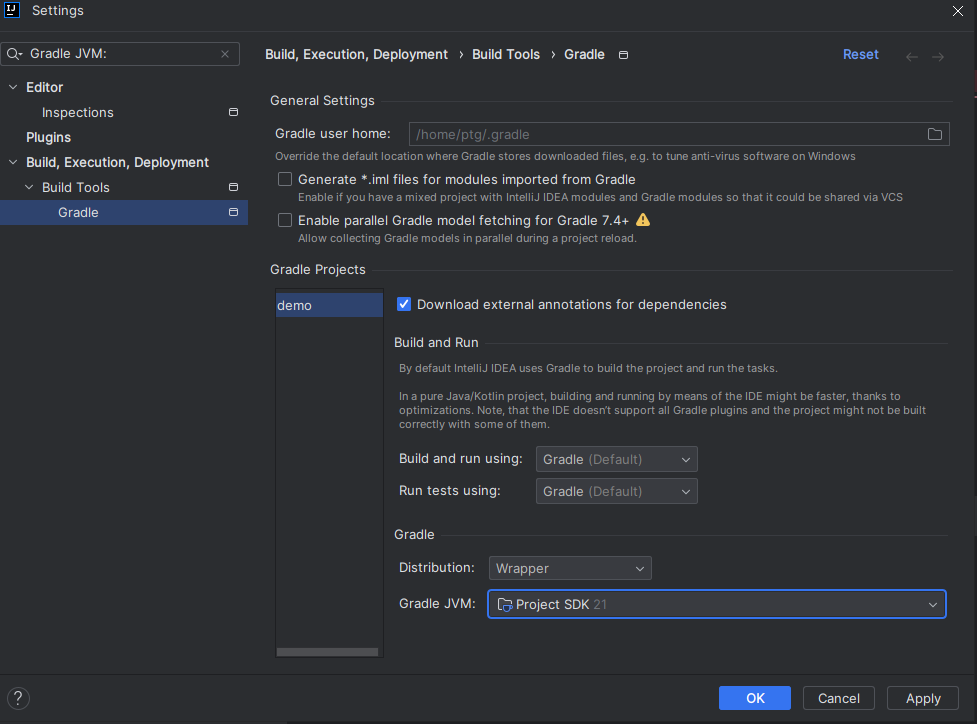Click the search magnifier icon in settings search
This screenshot has height=724, width=977.
[x=14, y=54]
